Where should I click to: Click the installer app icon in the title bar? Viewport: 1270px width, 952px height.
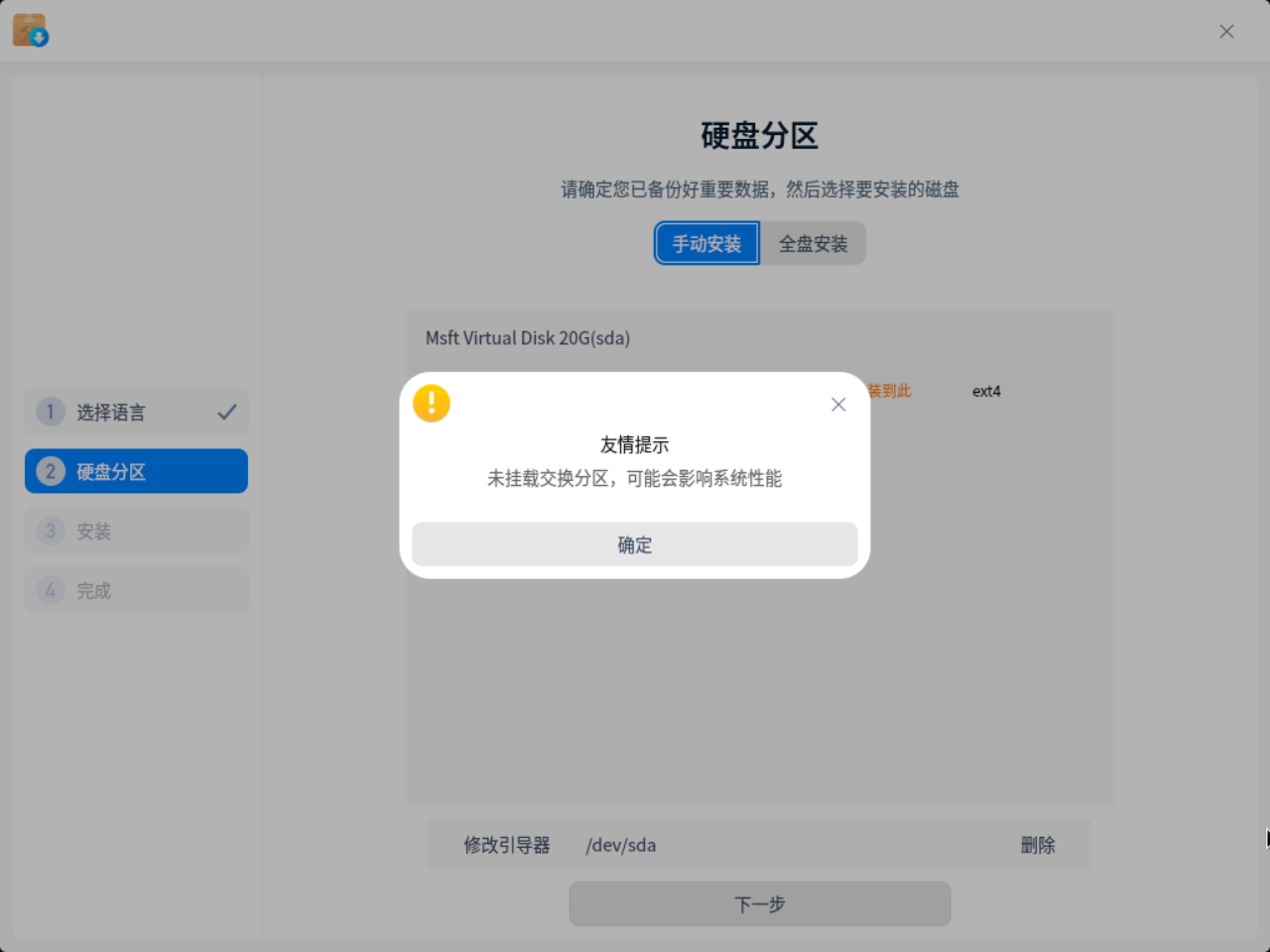click(31, 31)
